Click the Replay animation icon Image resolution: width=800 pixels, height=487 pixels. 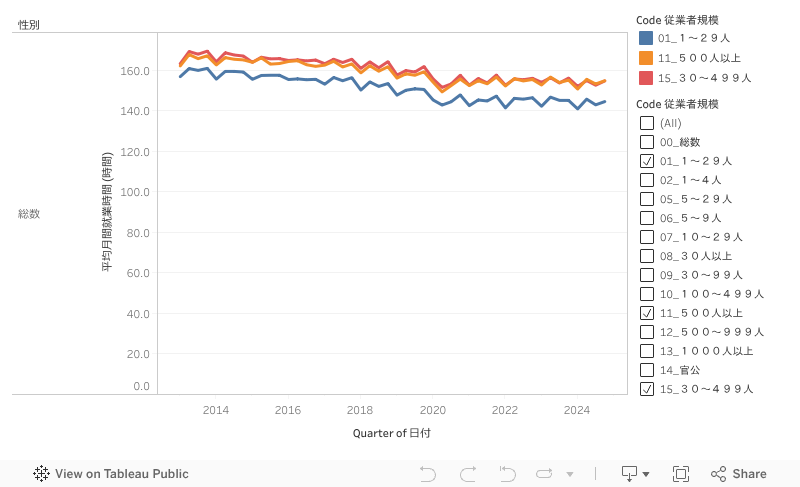[545, 474]
